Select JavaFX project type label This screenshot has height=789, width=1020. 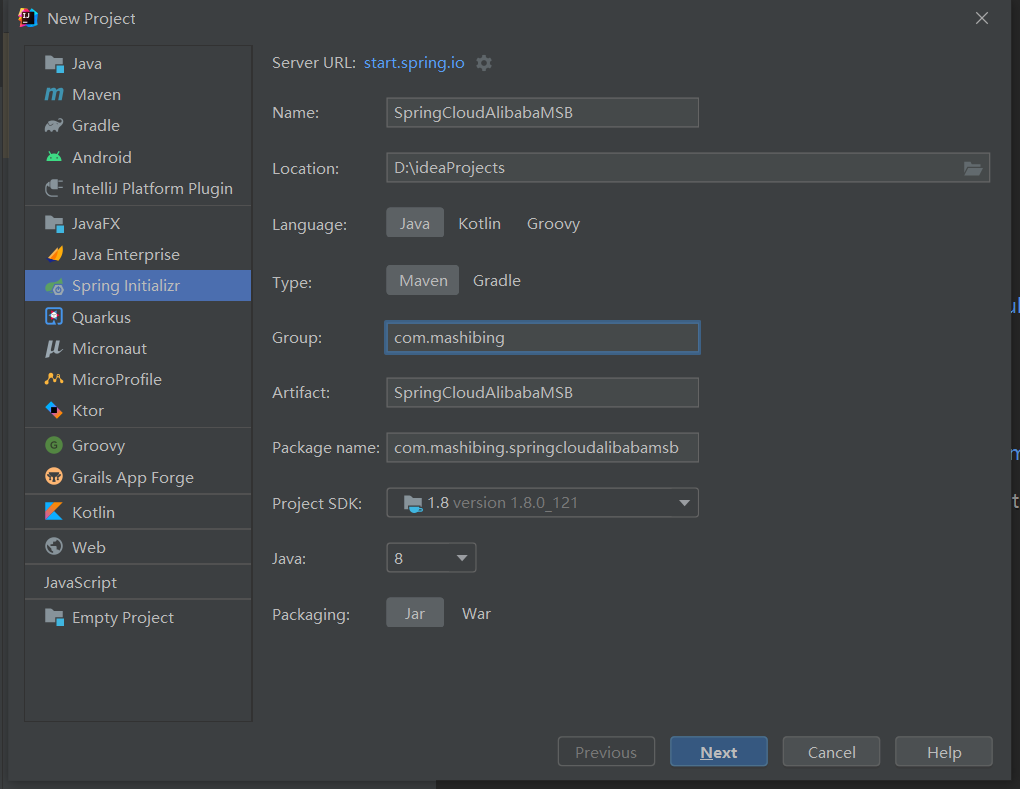pos(96,224)
